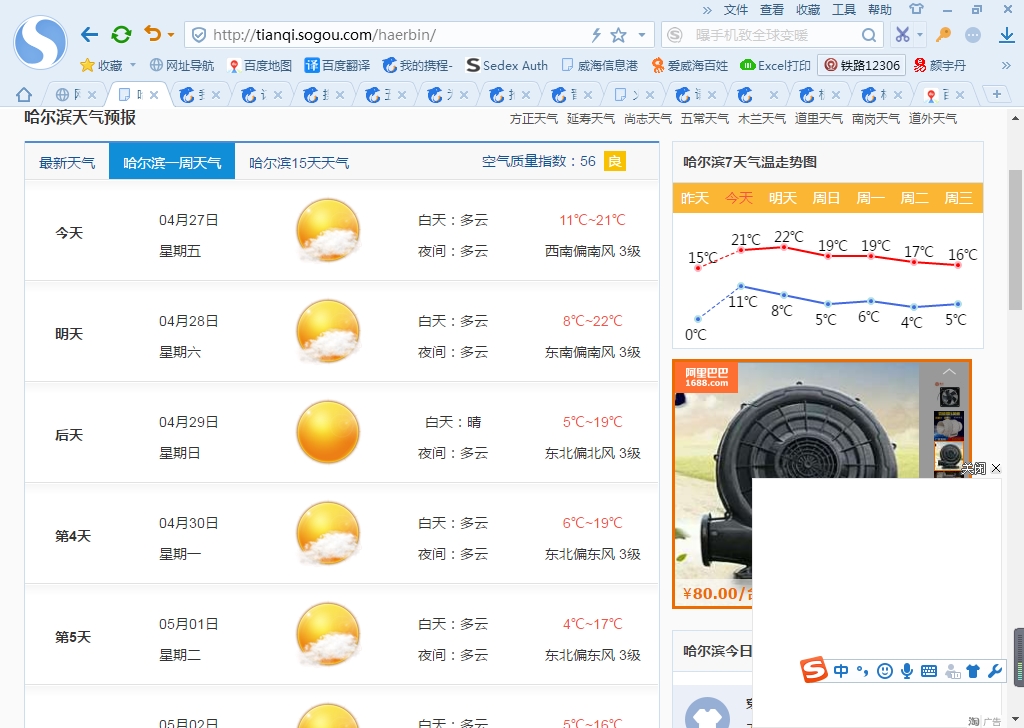The width and height of the screenshot is (1024, 728).
Task: Open the 帮助 menu
Action: coord(880,10)
